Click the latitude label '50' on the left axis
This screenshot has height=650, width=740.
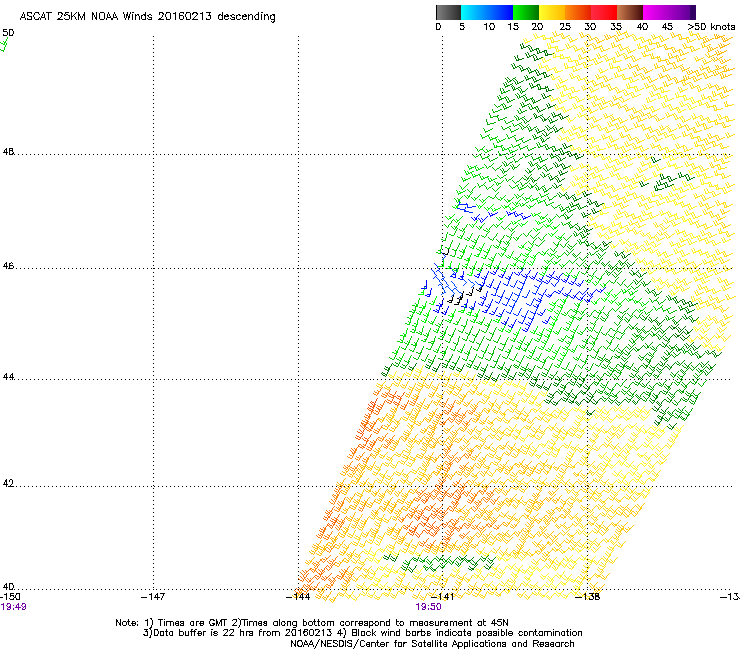(8, 33)
